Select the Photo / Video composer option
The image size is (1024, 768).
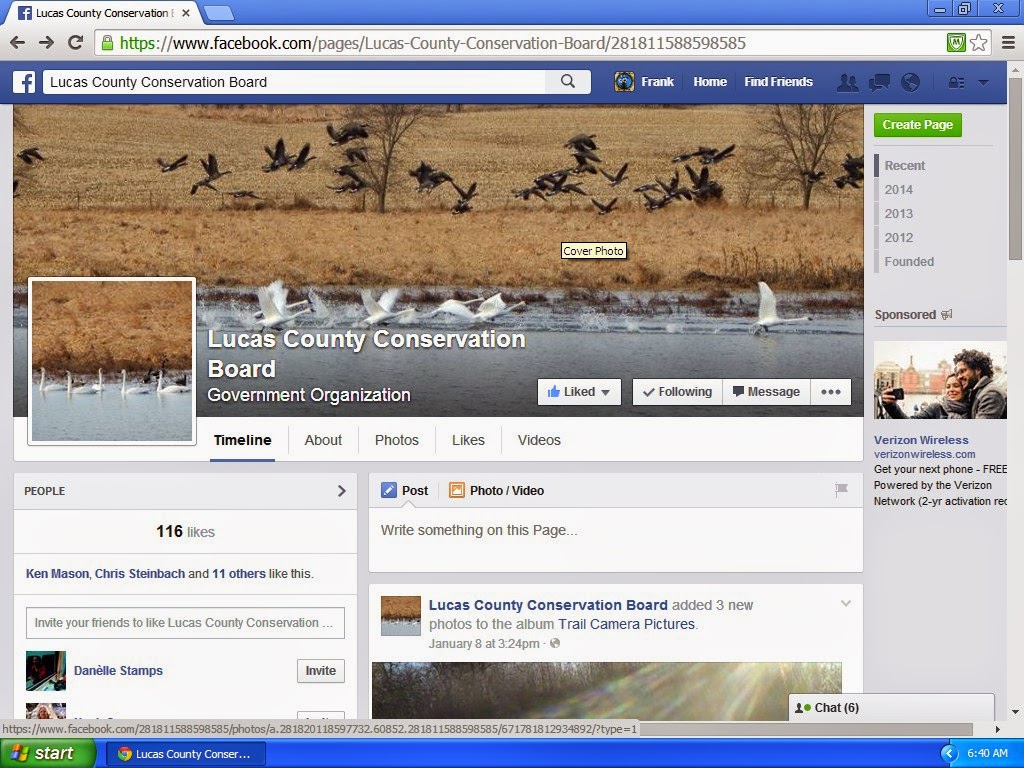point(496,490)
